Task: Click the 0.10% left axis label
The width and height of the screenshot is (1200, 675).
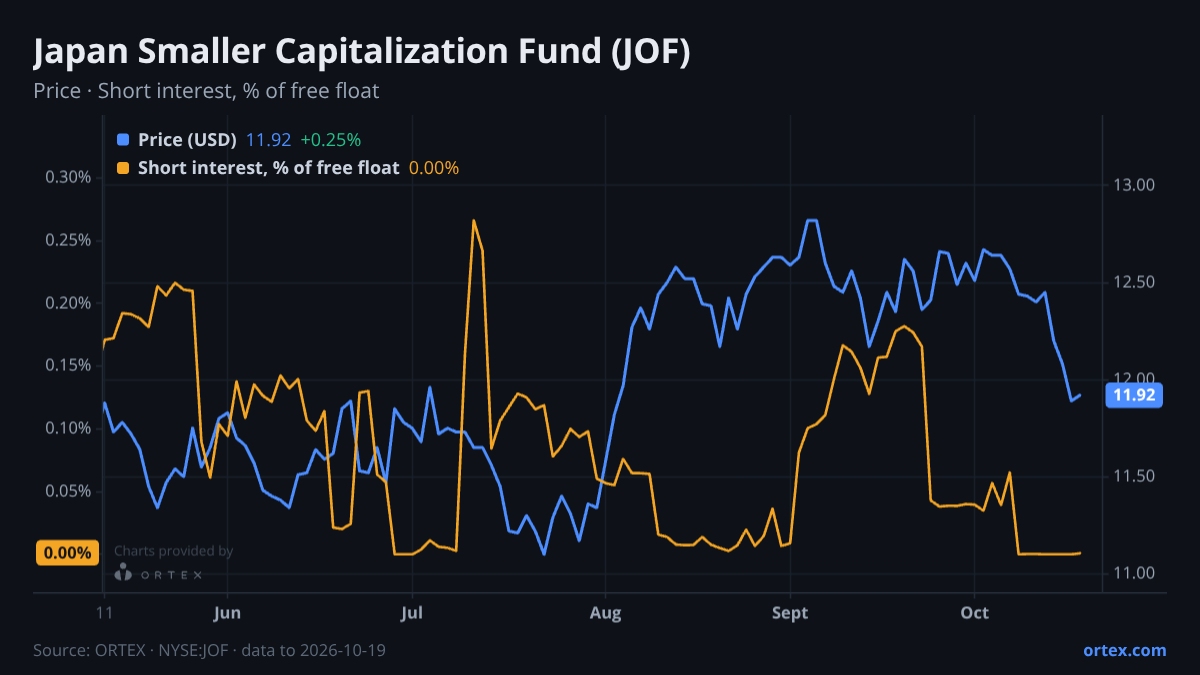Action: pos(68,428)
